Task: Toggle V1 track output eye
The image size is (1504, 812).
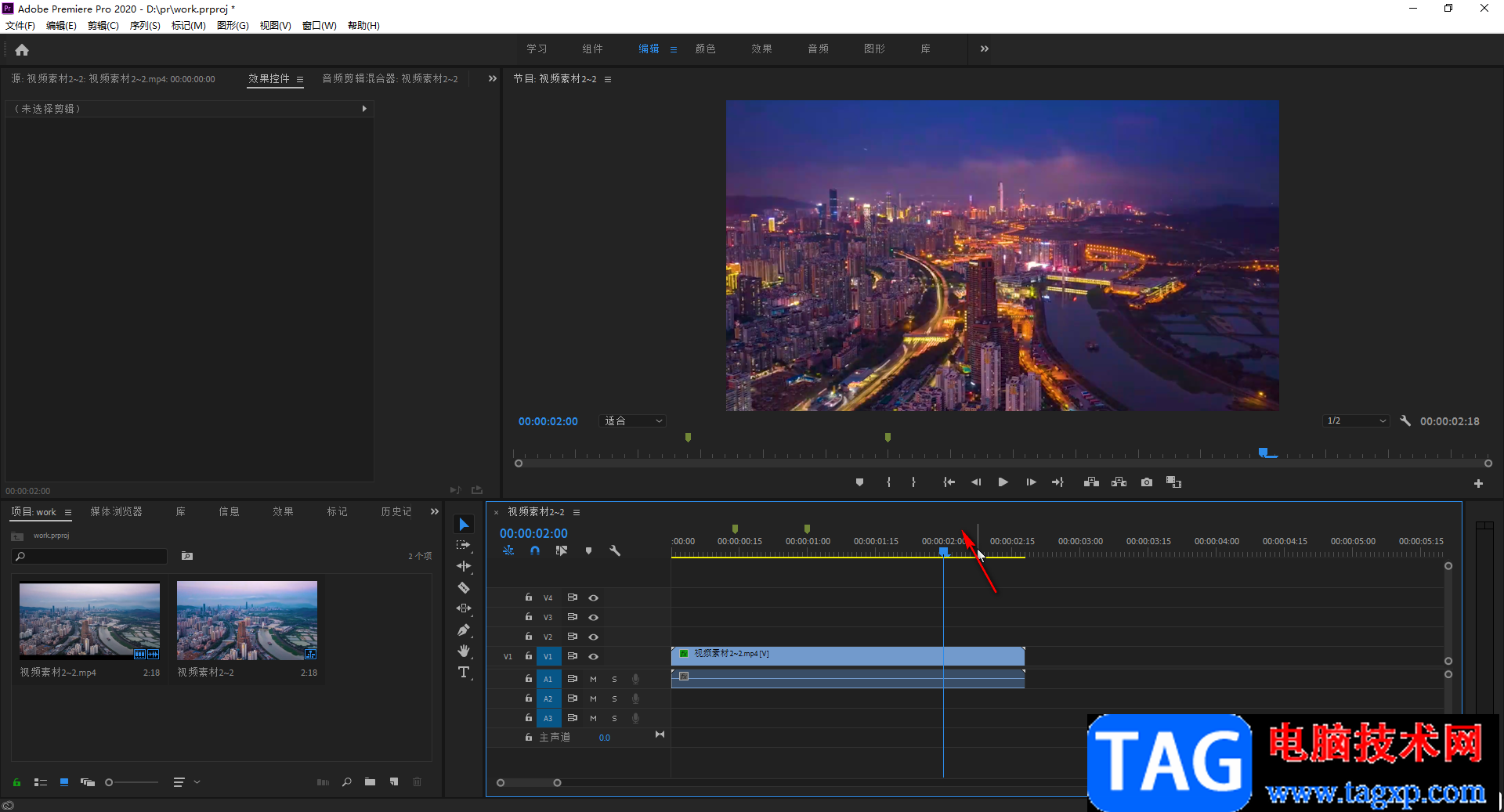Action: coord(594,656)
